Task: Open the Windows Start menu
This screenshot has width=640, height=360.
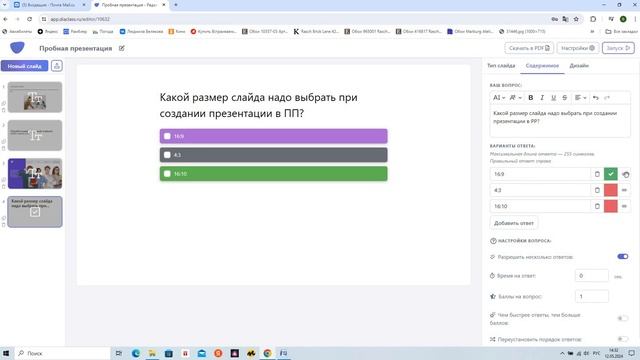Action: (6, 353)
